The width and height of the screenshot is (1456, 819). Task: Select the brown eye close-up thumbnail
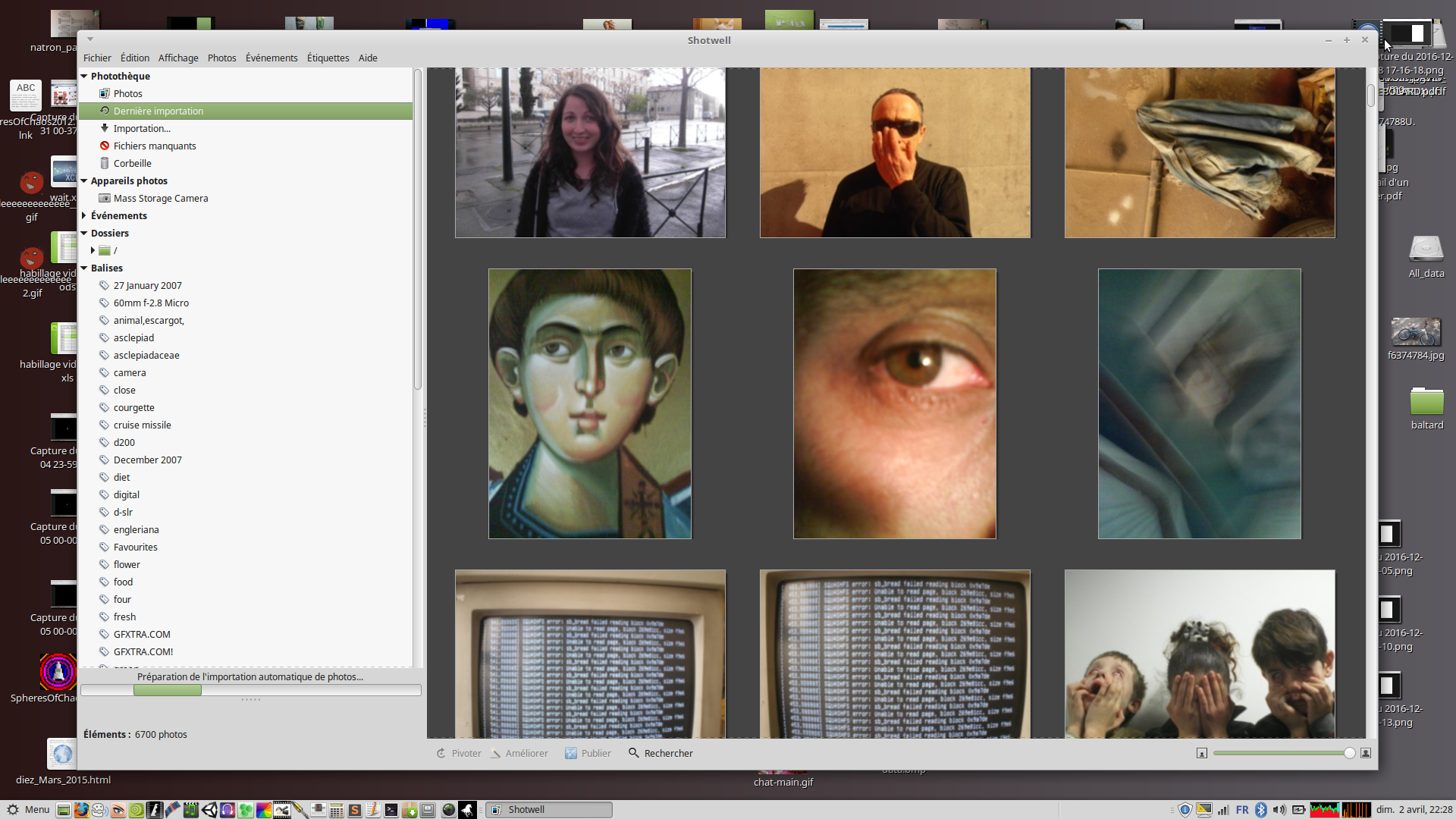pos(894,403)
